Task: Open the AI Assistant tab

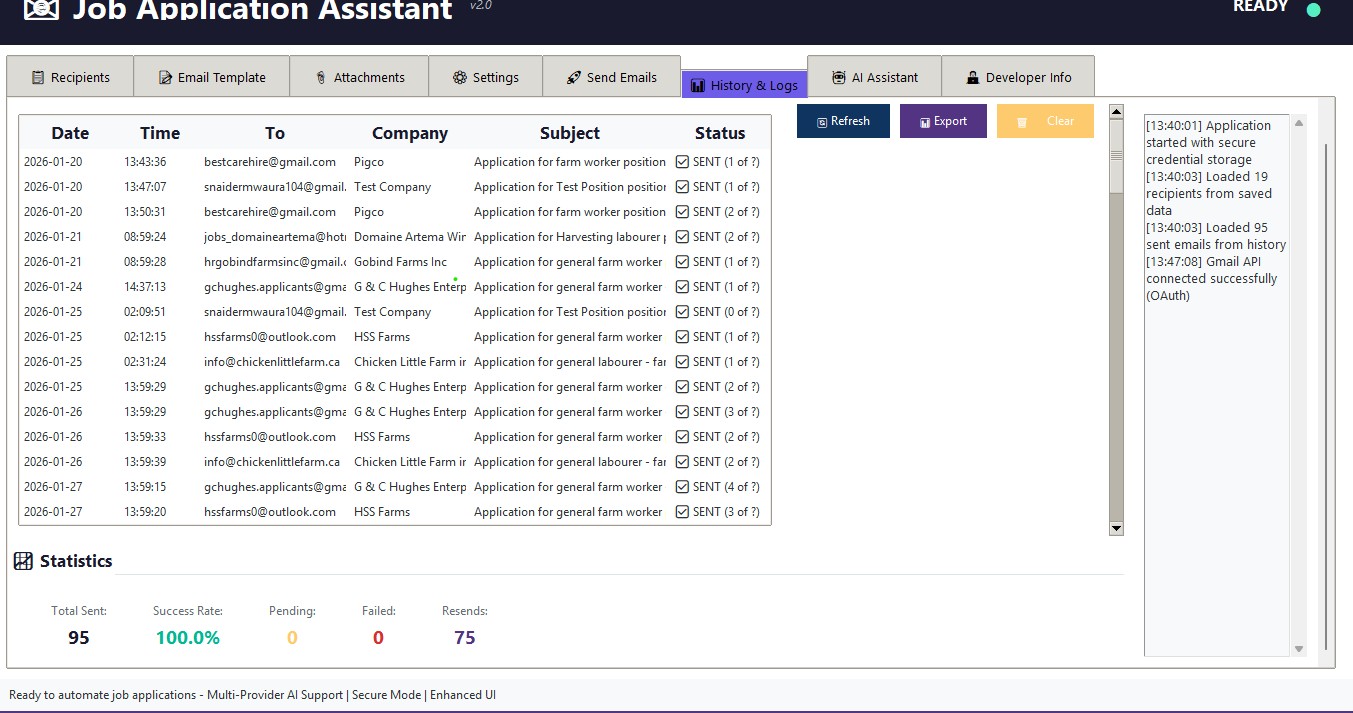Action: click(874, 76)
